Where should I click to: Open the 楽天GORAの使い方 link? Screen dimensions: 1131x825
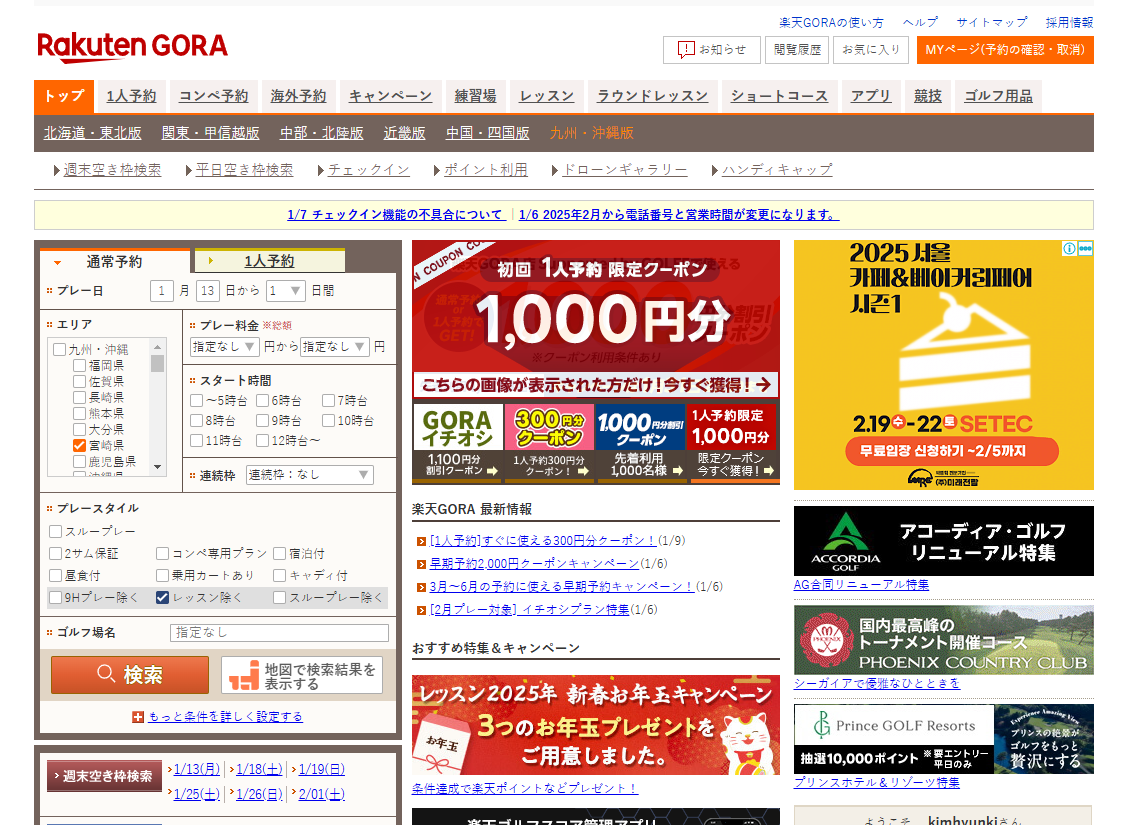831,22
